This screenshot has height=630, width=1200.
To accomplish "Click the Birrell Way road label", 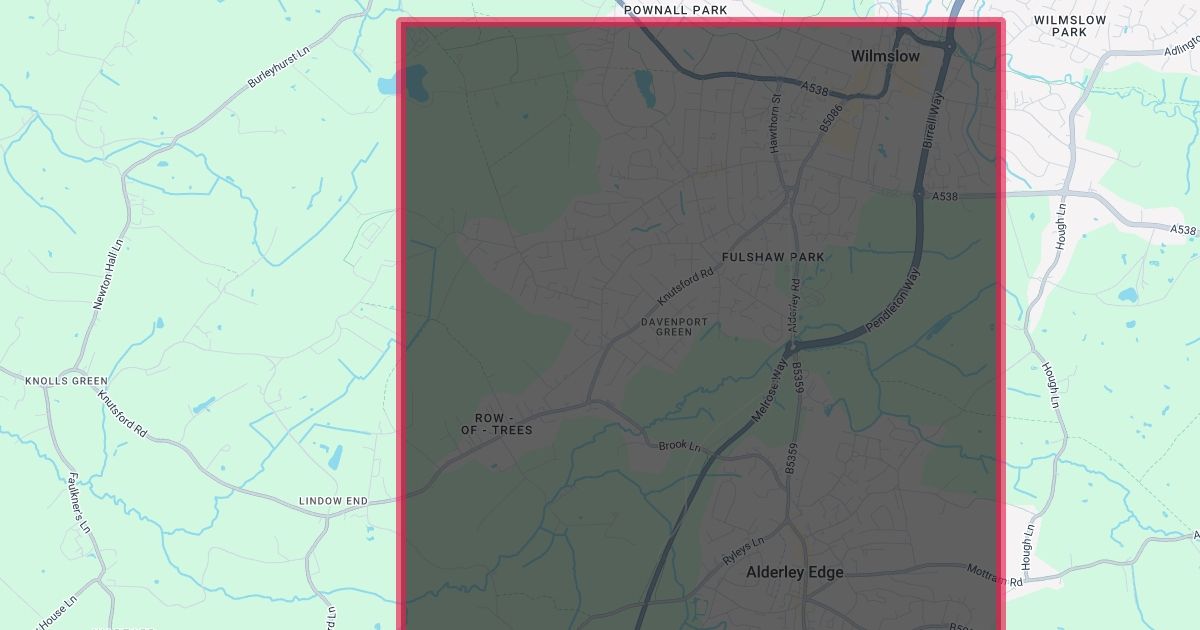I will coord(931,122).
